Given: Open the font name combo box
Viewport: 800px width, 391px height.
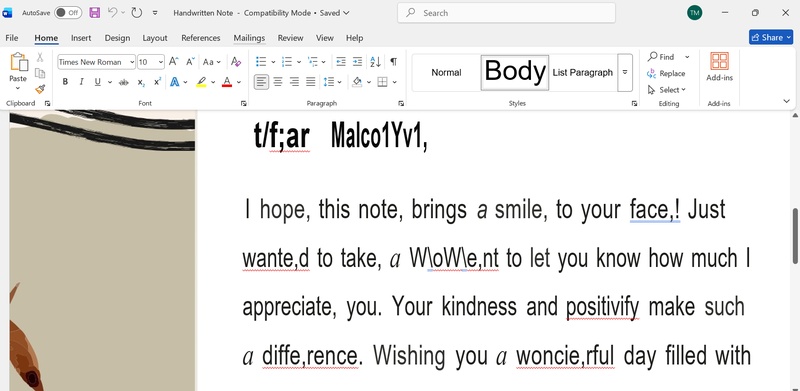Looking at the screenshot, I should 96,62.
